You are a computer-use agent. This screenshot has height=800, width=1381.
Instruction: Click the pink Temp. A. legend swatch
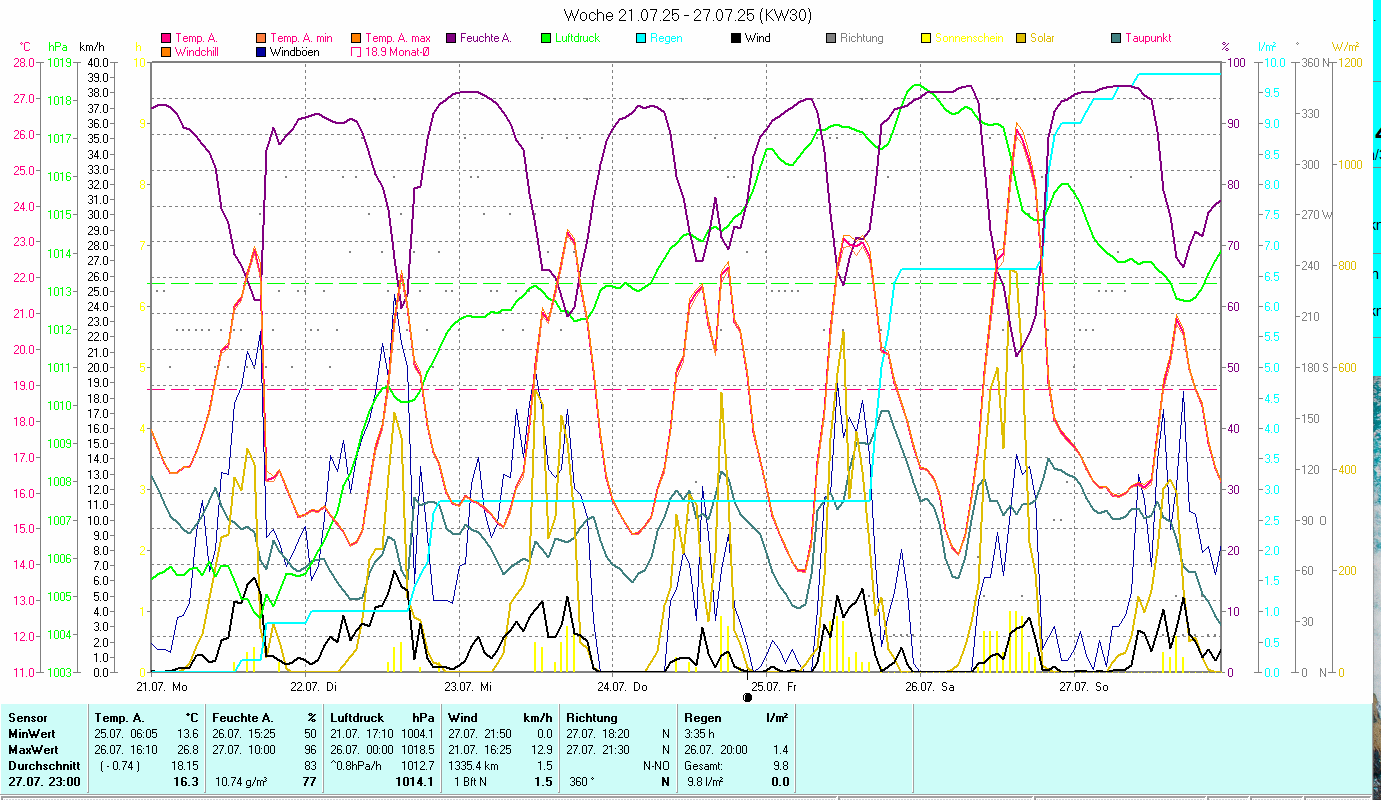click(166, 39)
